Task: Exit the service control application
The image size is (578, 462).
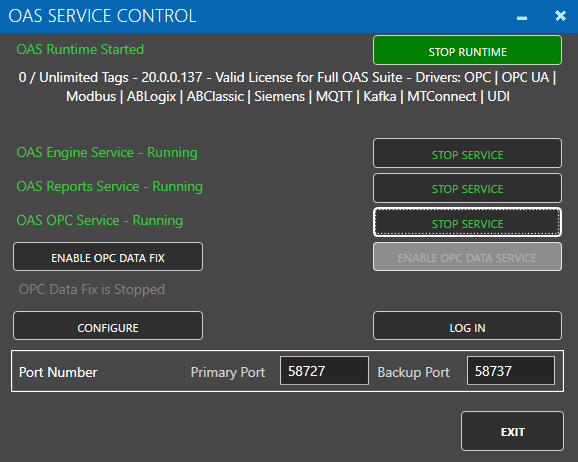Action: (x=512, y=431)
